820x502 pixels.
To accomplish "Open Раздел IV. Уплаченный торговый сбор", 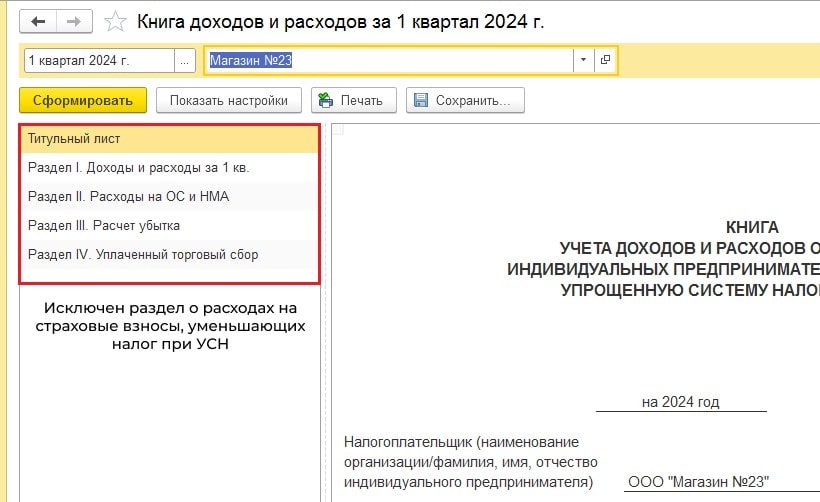I will pos(168,255).
